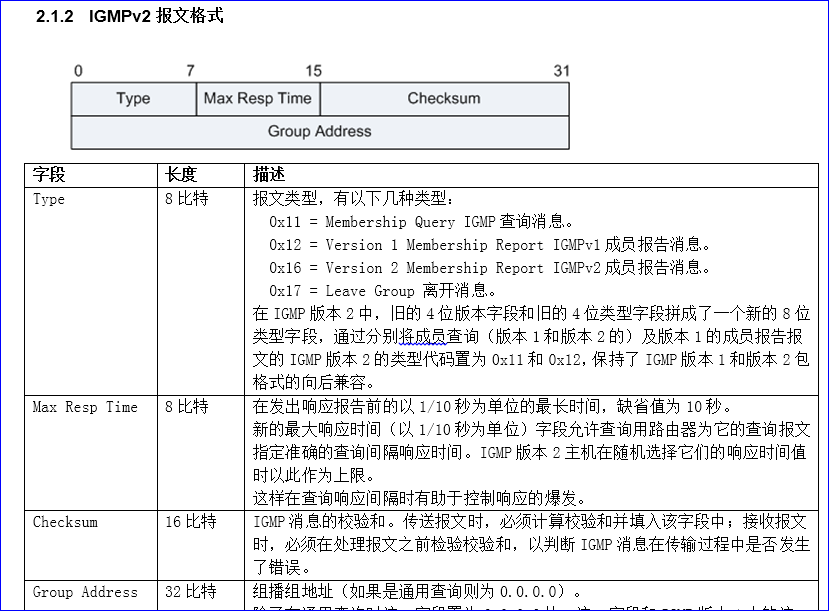Select the 描述 column header
Screen dimensions: 829x611
(269, 175)
